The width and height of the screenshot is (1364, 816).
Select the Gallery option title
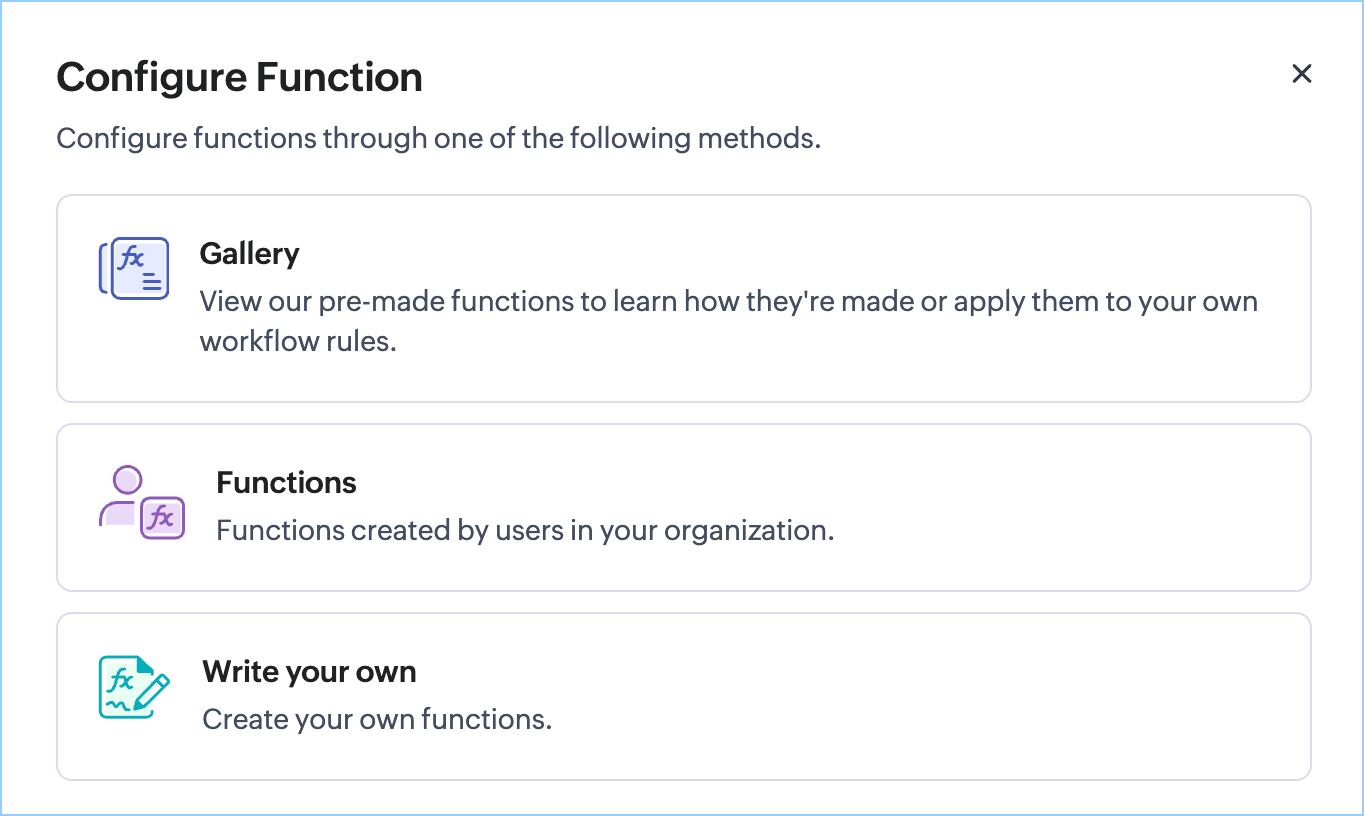pyautogui.click(x=249, y=253)
